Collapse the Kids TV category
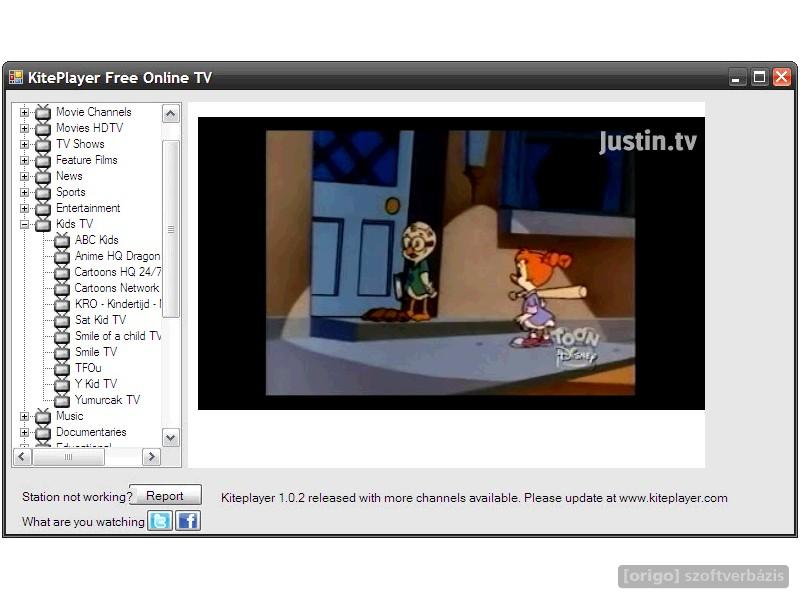This screenshot has width=800, height=600. tap(24, 224)
